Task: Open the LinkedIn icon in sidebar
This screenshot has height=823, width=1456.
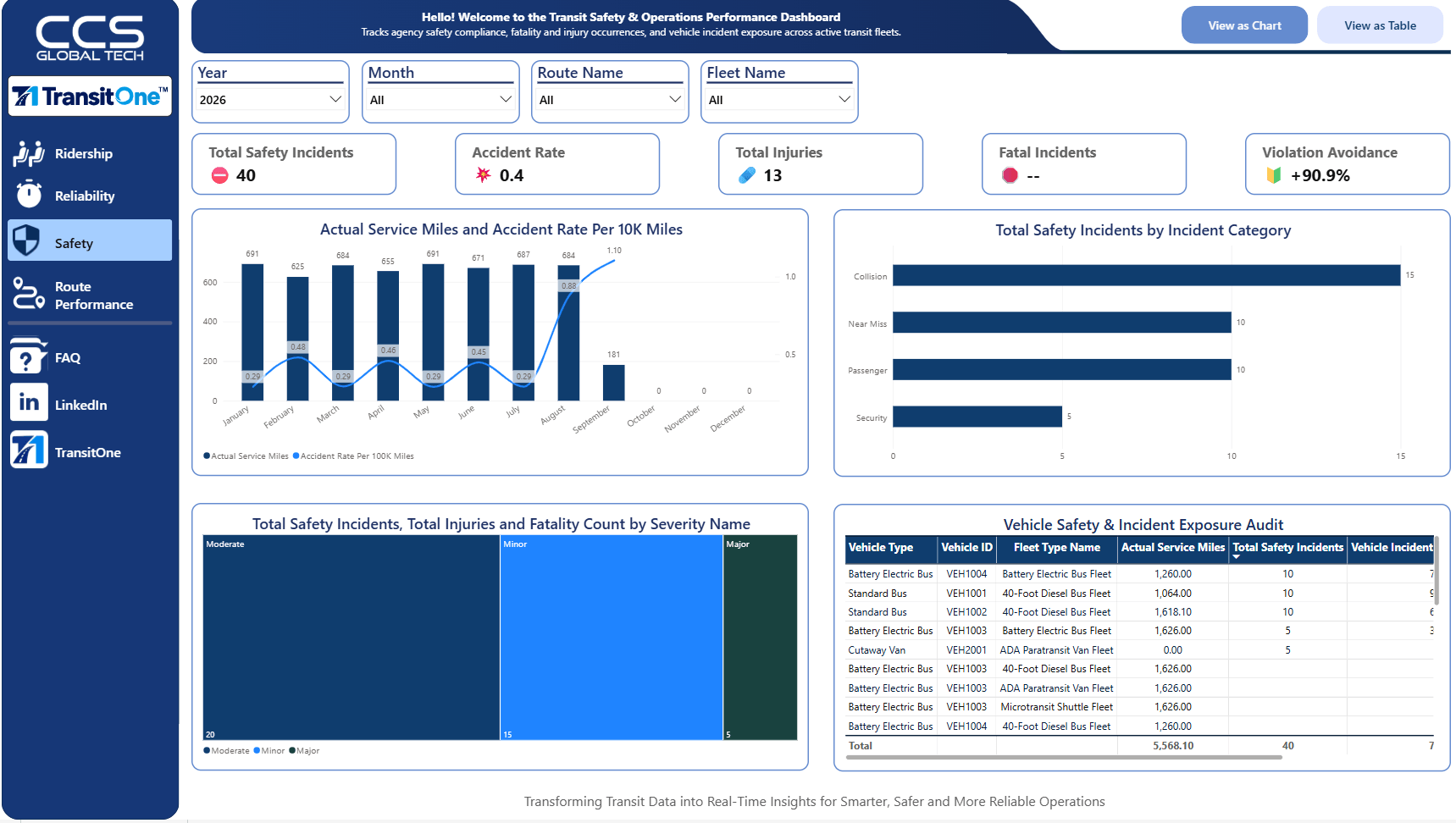Action: pyautogui.click(x=29, y=402)
